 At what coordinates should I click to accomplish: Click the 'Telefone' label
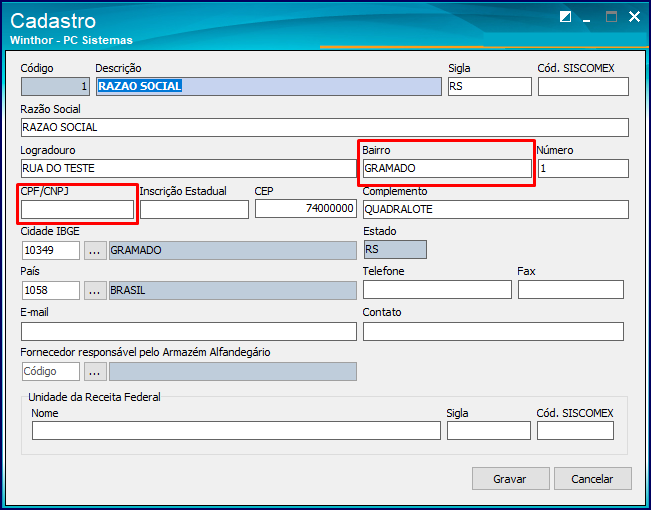point(383,271)
